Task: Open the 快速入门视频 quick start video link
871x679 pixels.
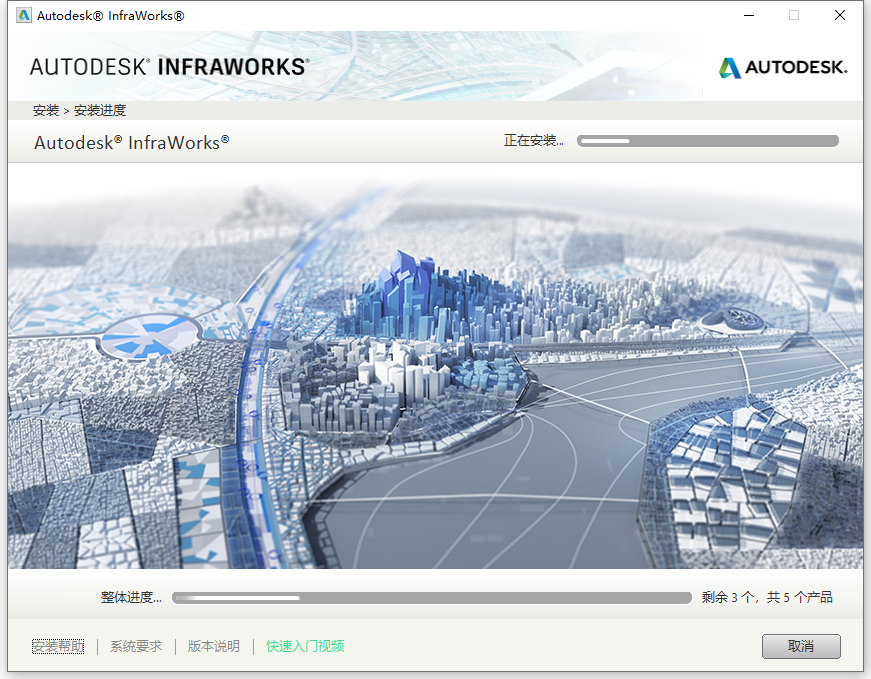Action: [305, 646]
